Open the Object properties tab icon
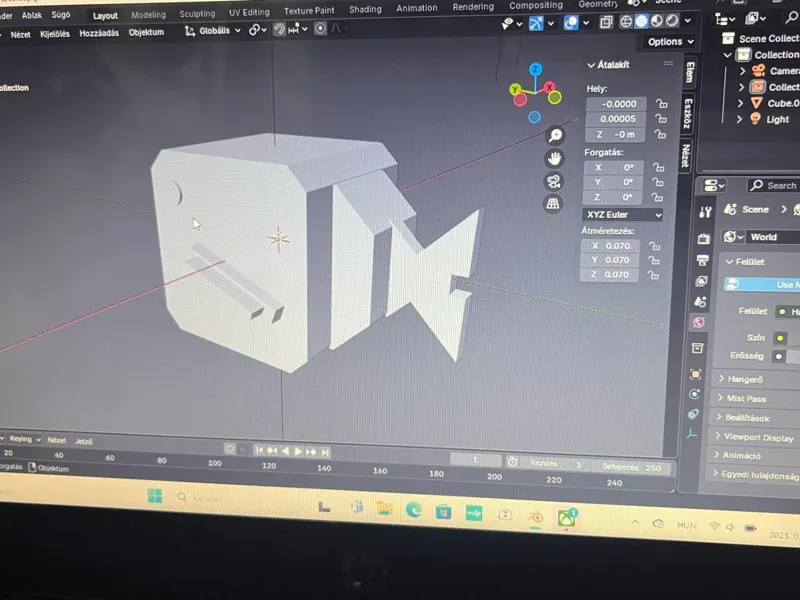 pyautogui.click(x=696, y=374)
